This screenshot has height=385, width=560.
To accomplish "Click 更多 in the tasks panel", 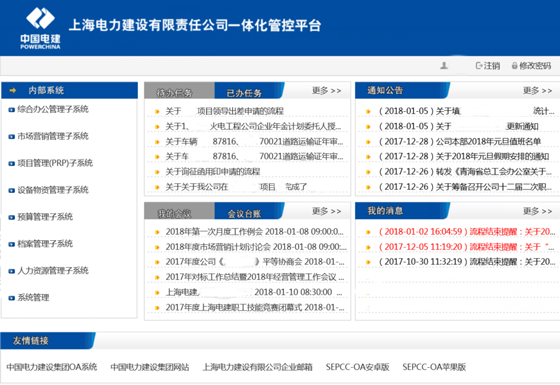I will pyautogui.click(x=326, y=91).
